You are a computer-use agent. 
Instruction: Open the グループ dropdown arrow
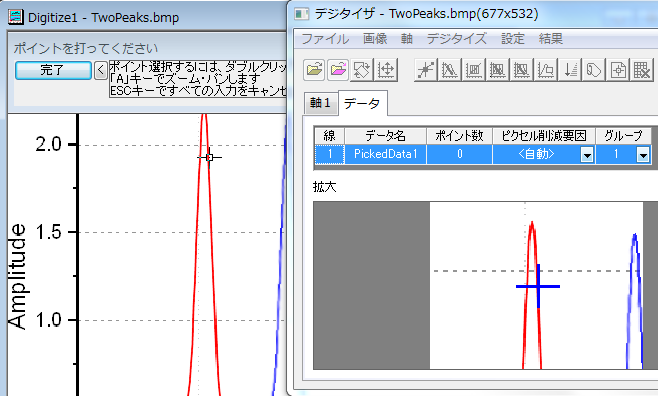pyautogui.click(x=643, y=155)
